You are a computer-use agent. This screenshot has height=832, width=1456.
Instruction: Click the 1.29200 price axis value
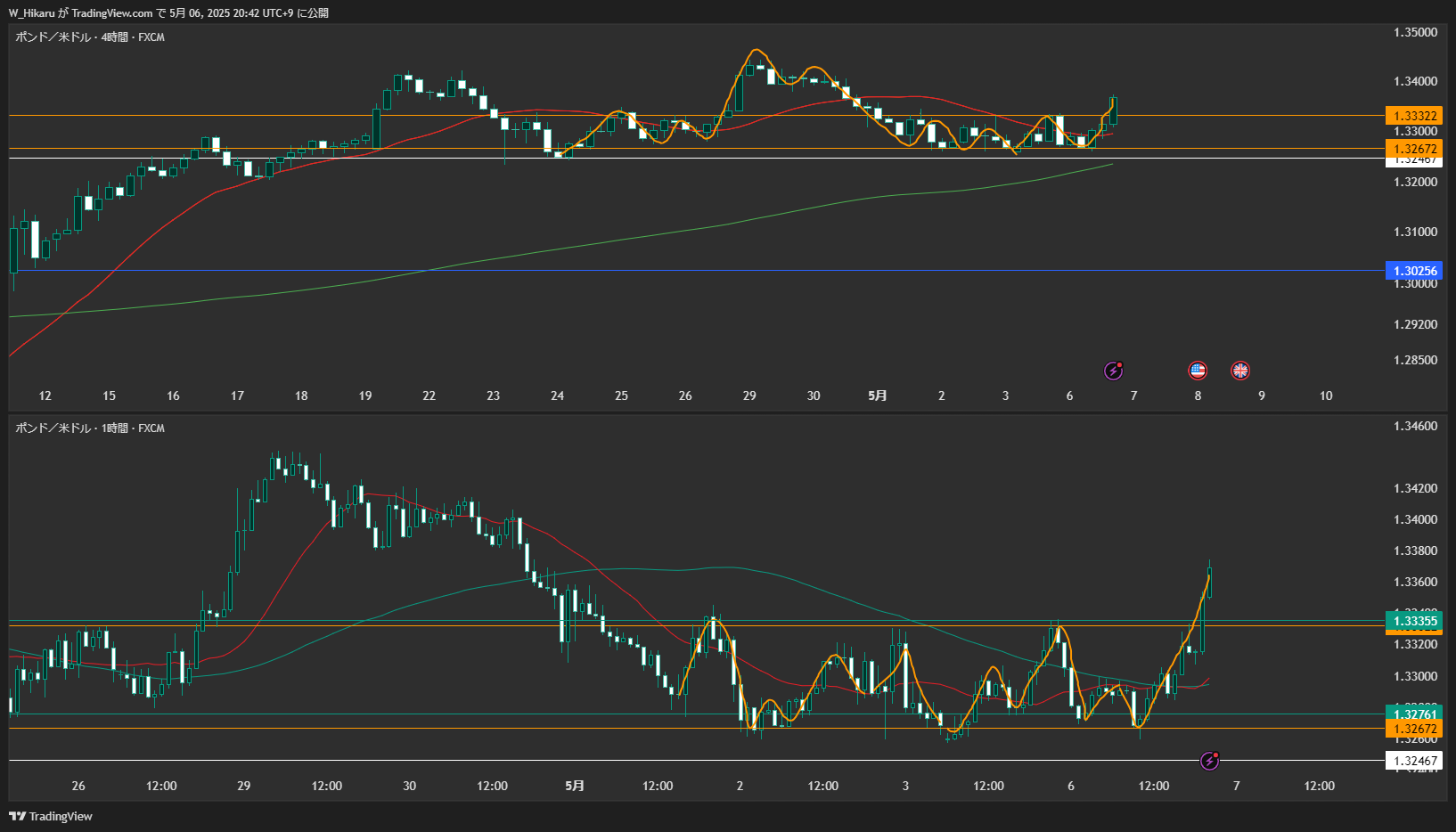pyautogui.click(x=1415, y=324)
